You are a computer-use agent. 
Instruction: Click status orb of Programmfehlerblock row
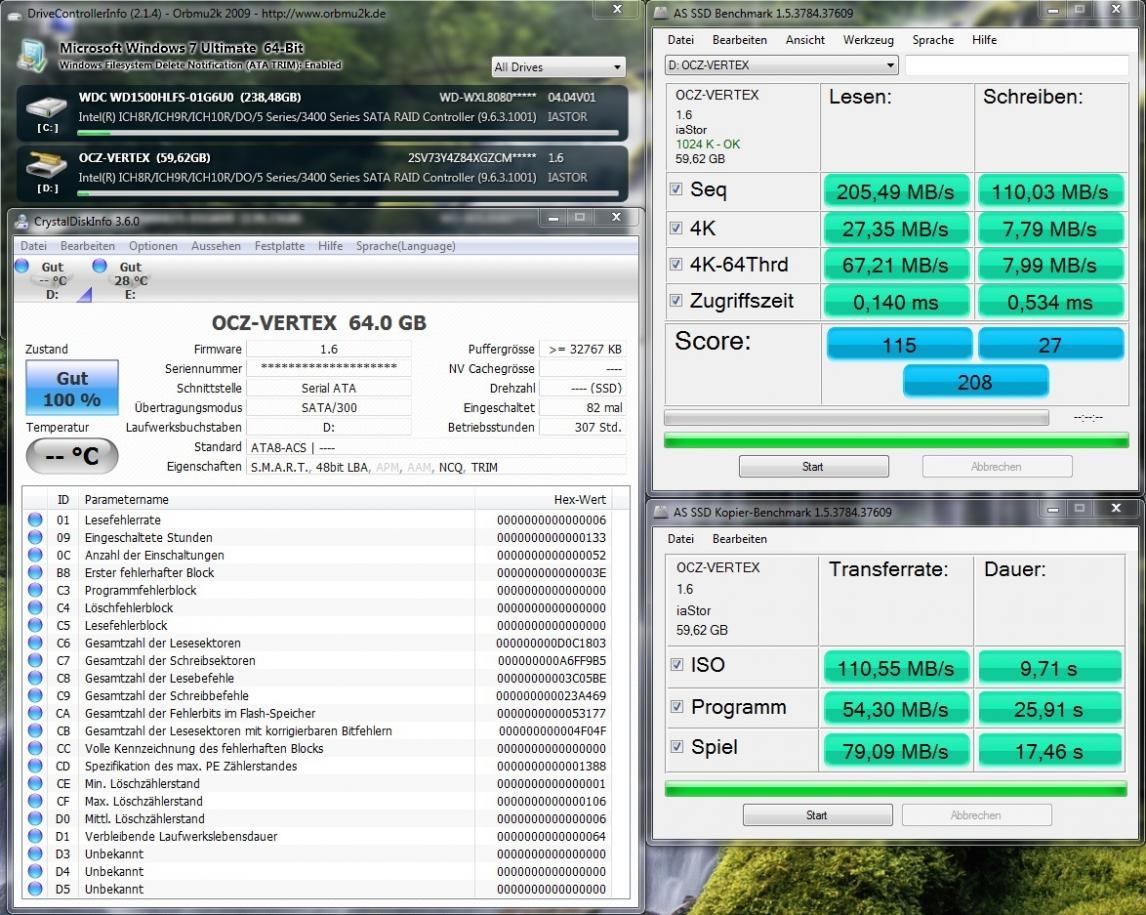pyautogui.click(x=35, y=590)
